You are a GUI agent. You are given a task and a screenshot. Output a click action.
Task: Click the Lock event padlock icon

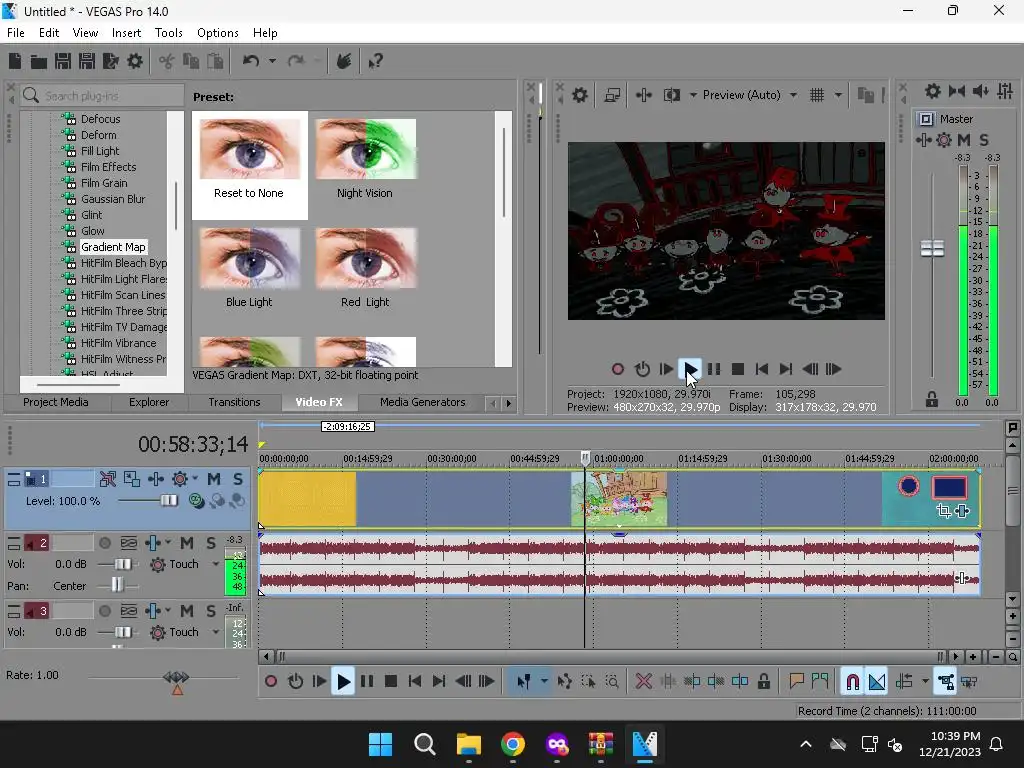pyautogui.click(x=763, y=682)
